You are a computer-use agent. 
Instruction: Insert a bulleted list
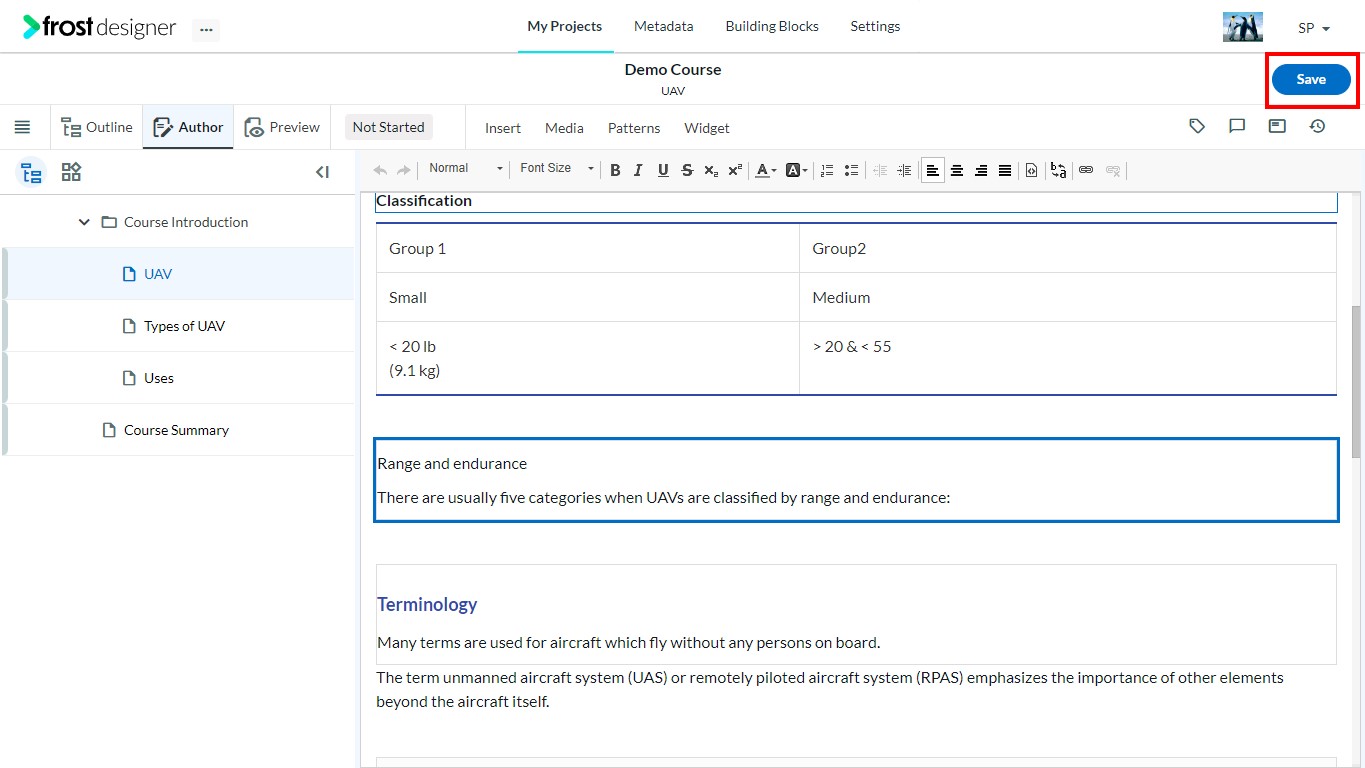851,170
